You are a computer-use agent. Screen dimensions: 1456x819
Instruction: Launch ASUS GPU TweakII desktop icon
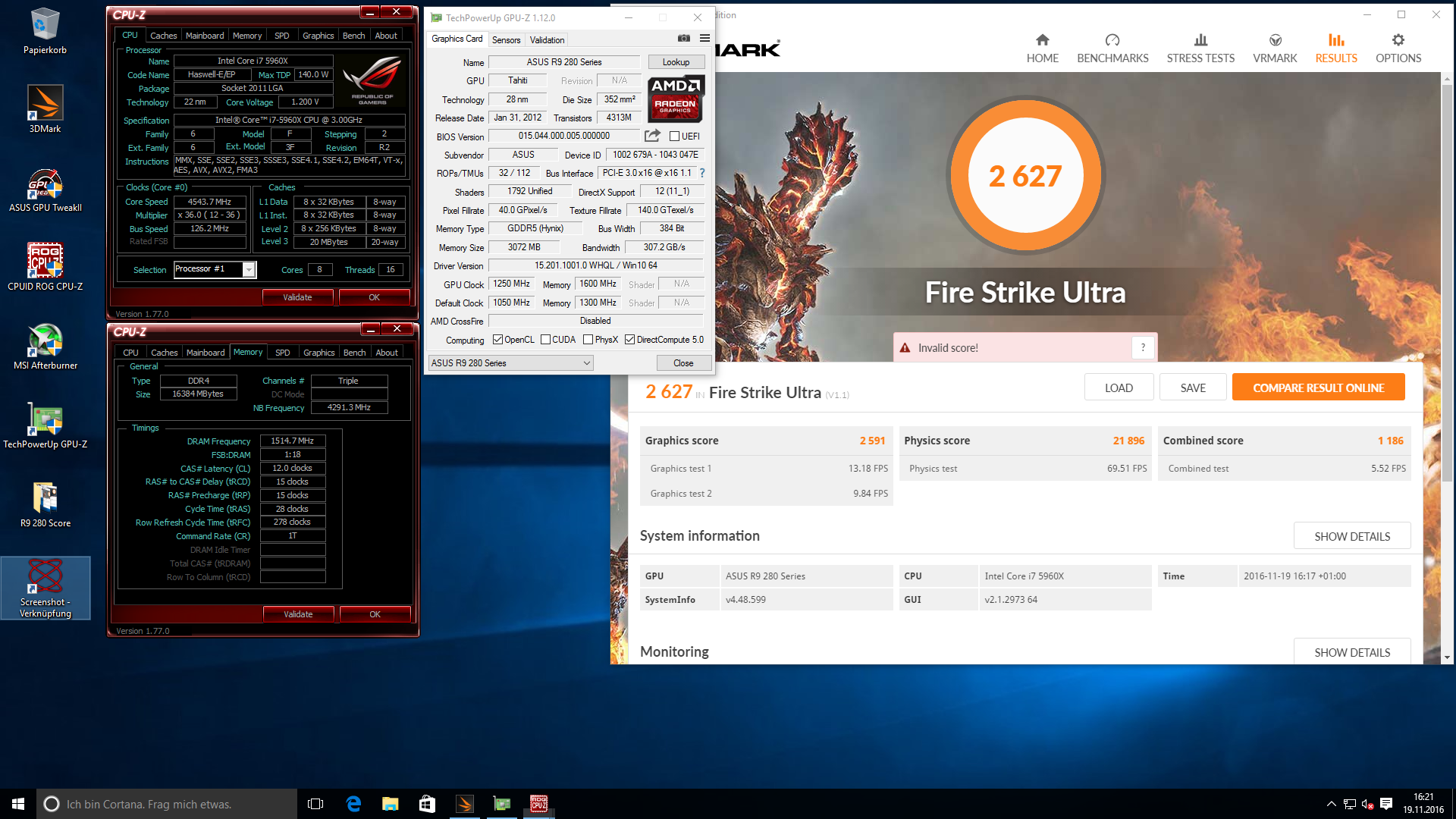(45, 190)
